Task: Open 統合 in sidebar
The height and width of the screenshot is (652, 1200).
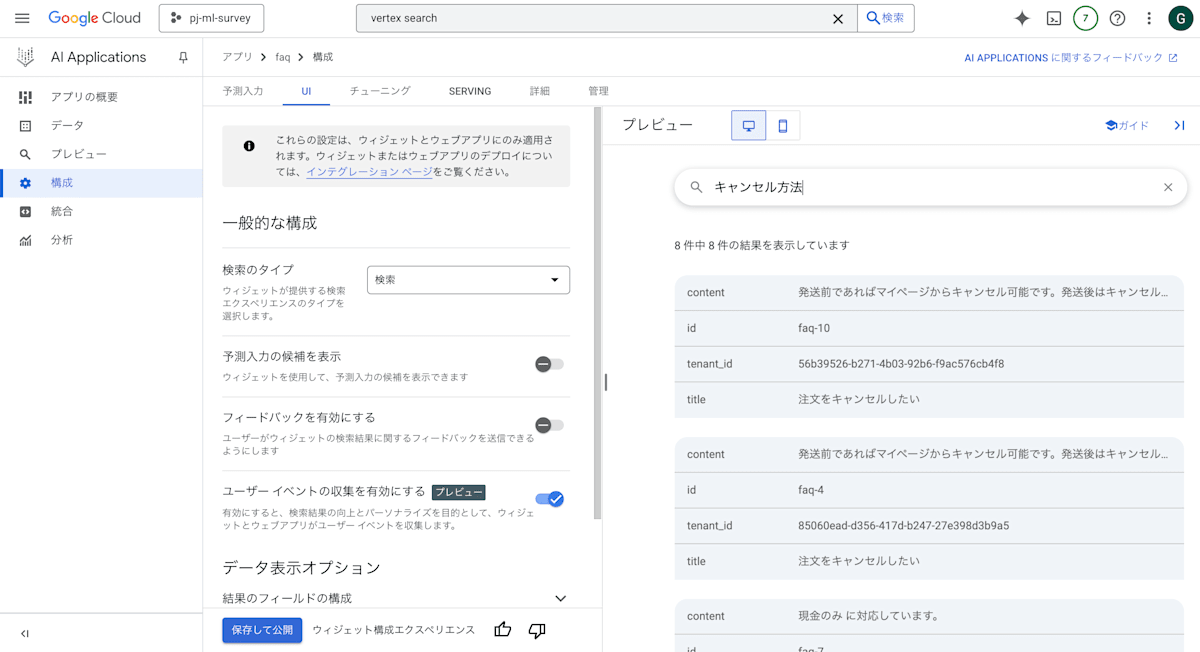Action: [101, 211]
